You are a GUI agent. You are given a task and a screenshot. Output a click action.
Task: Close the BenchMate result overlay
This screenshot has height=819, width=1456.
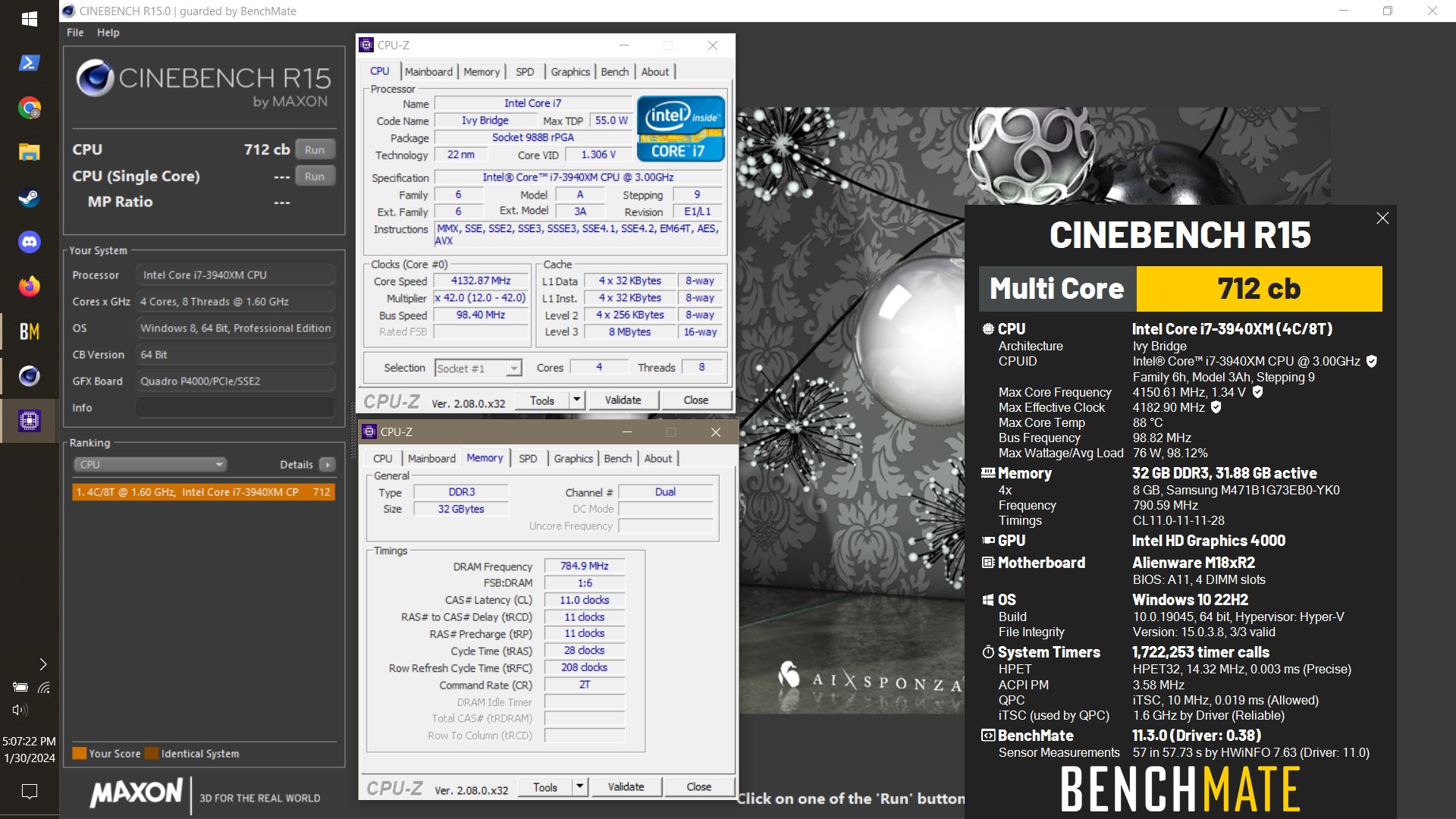(x=1382, y=218)
